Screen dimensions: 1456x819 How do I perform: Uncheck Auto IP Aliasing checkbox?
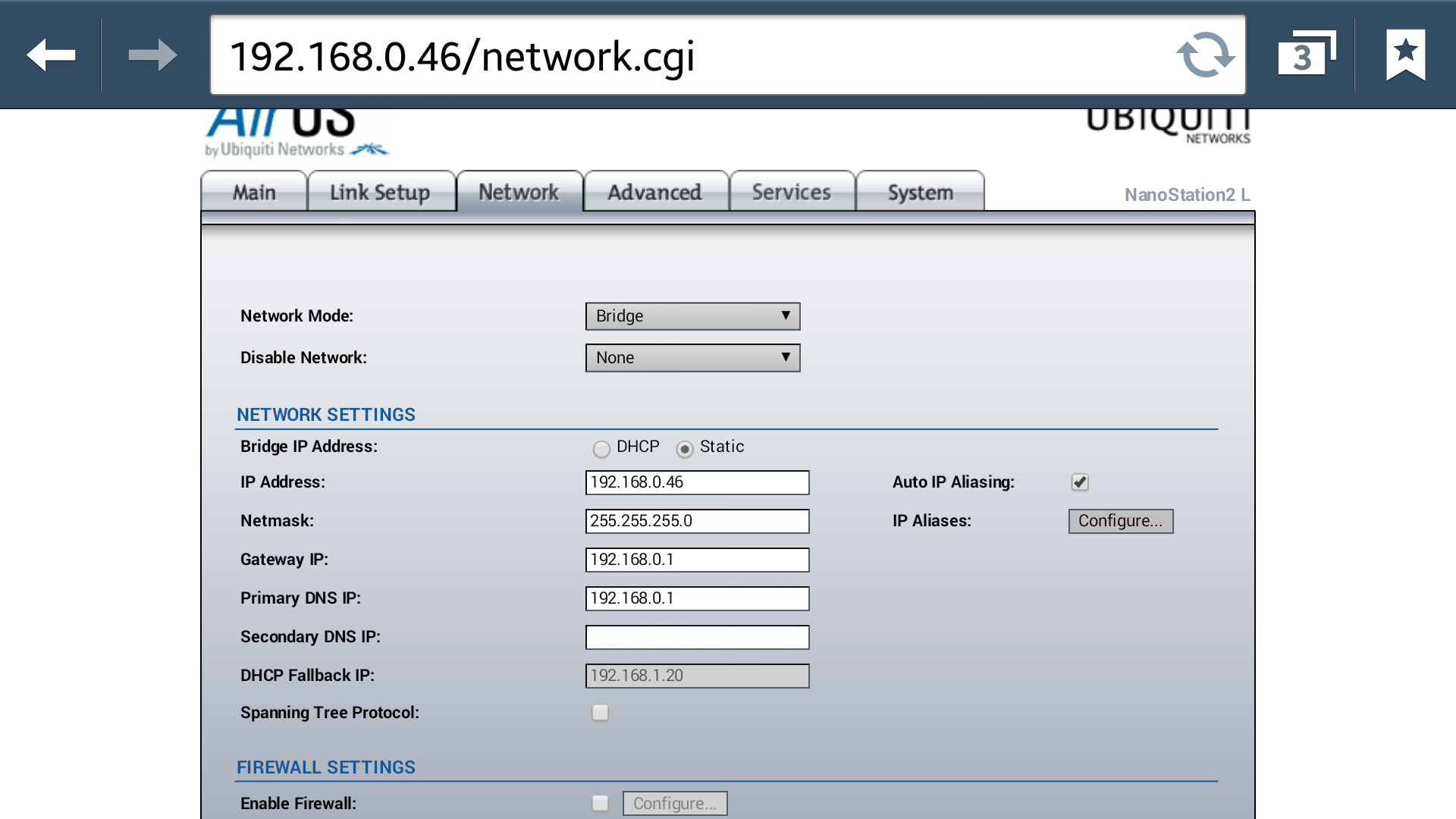[1080, 482]
